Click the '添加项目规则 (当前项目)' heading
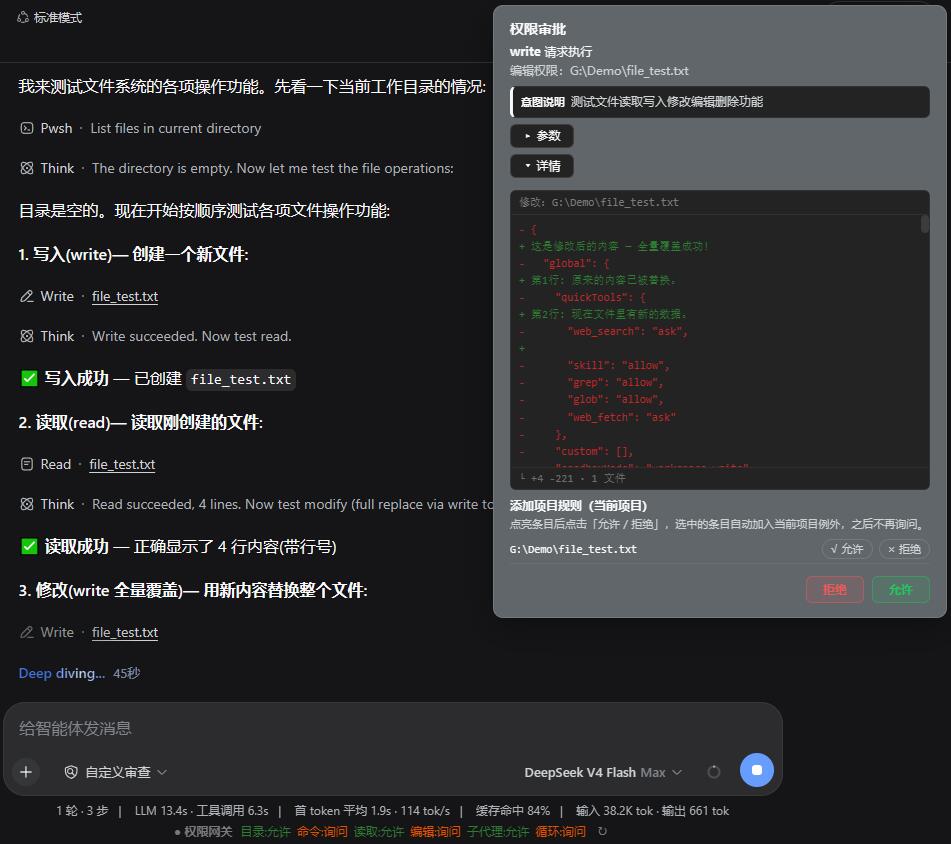This screenshot has height=844, width=951. point(578,506)
